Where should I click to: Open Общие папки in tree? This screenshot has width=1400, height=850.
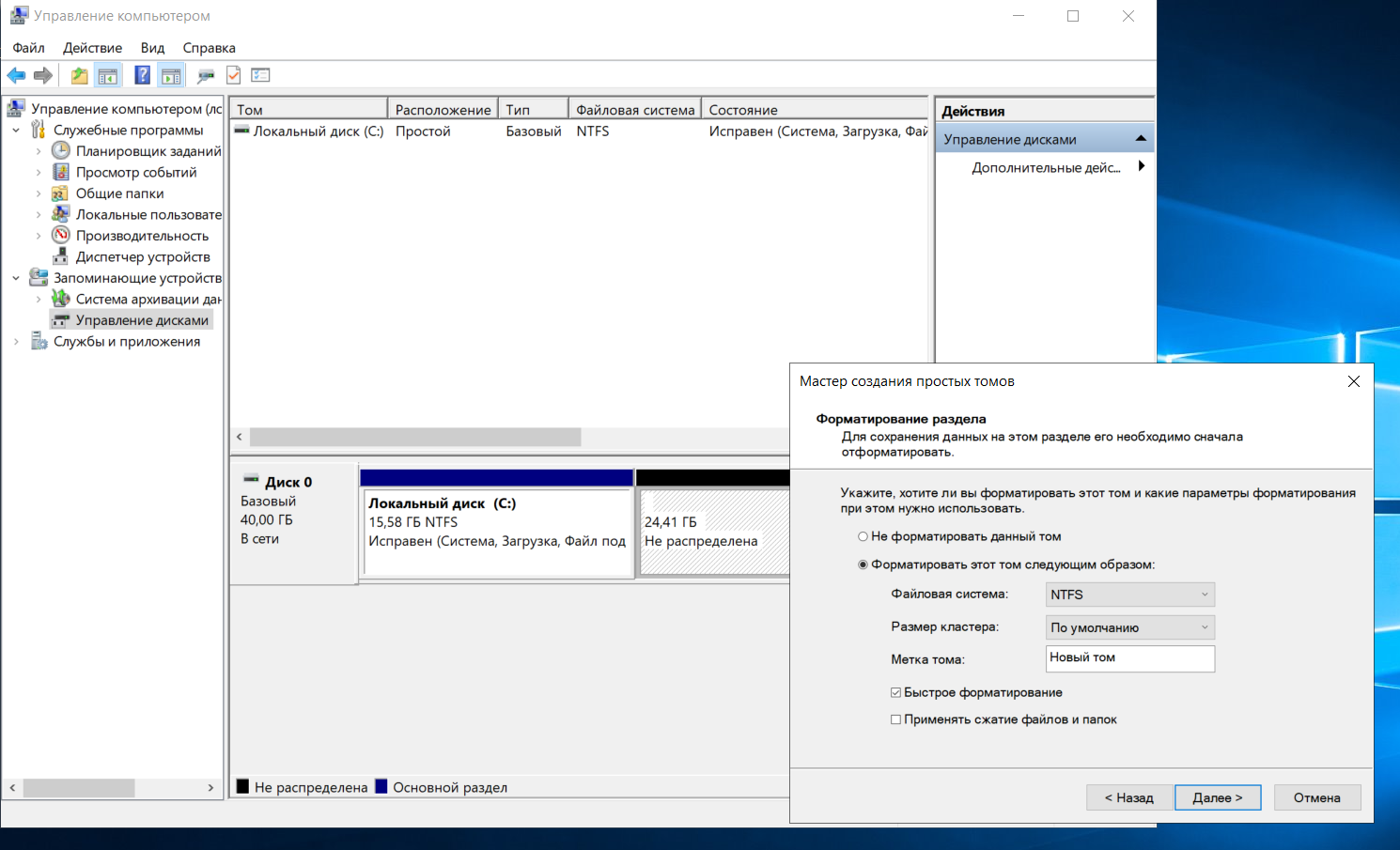point(119,193)
